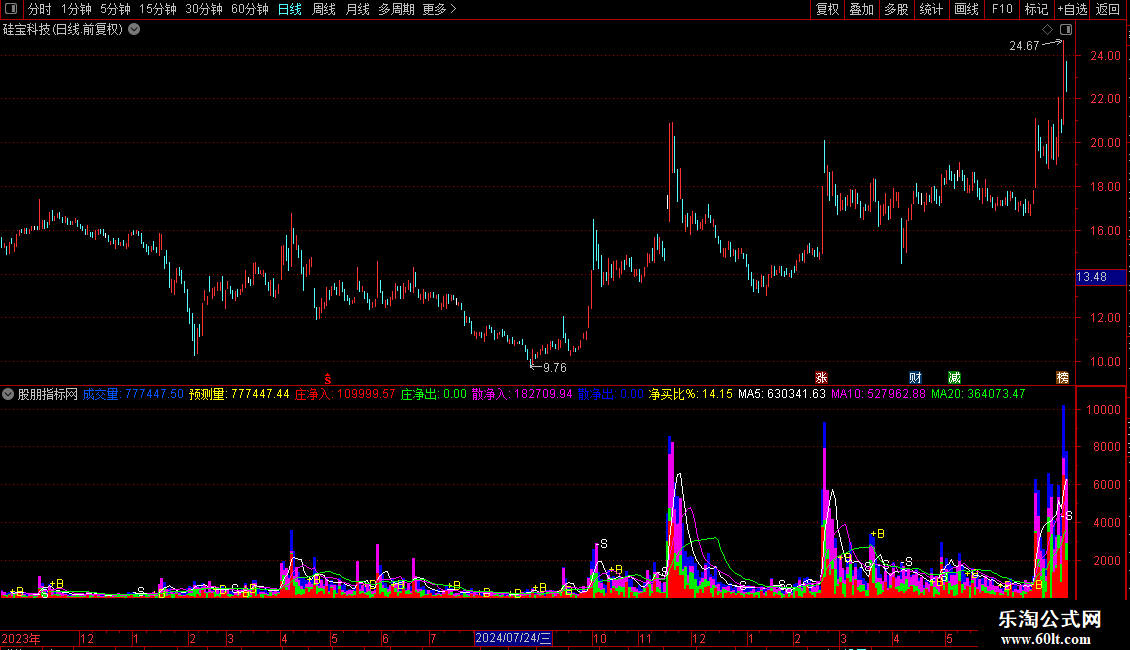Click the MA20 value 364073.47

[996, 394]
